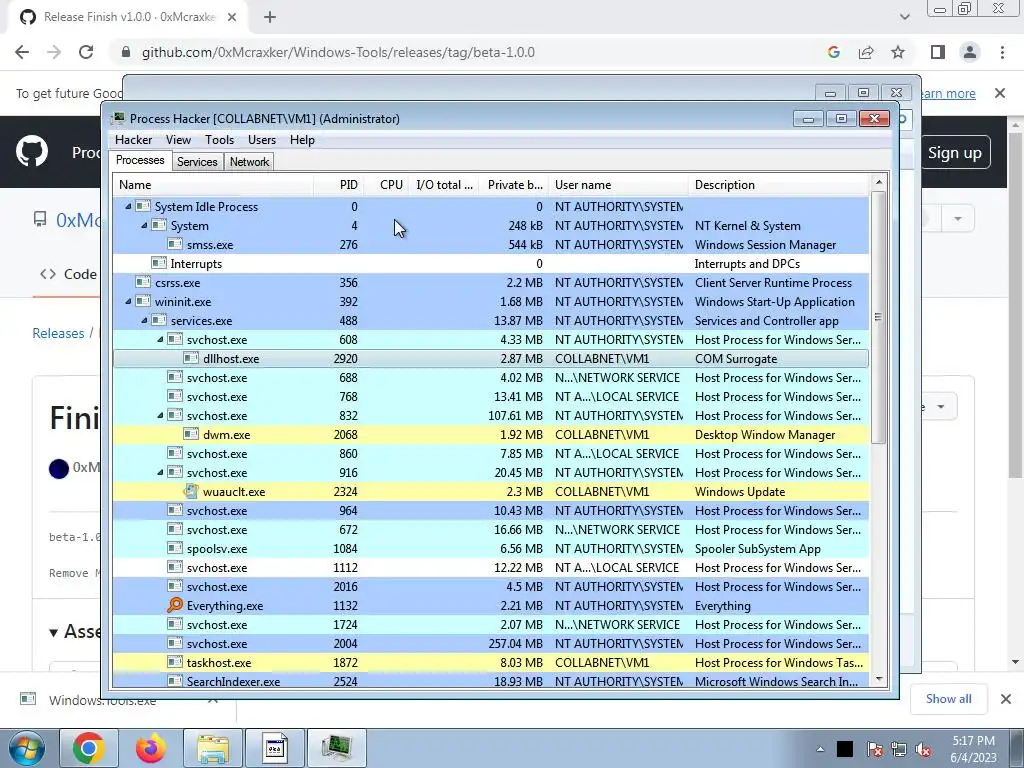Click Show all downloads button
The width and height of the screenshot is (1024, 768).
click(x=948, y=699)
